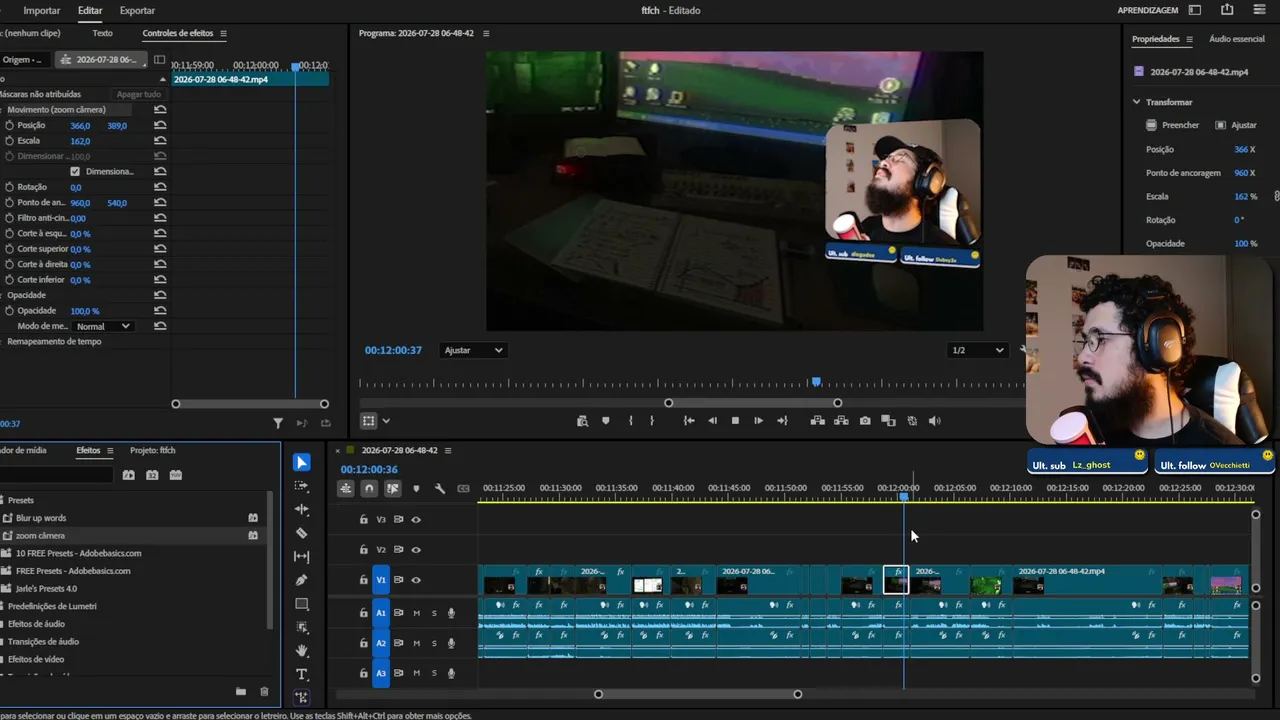Select the Rectangle tool
This screenshot has width=1280, height=720.
[x=302, y=604]
